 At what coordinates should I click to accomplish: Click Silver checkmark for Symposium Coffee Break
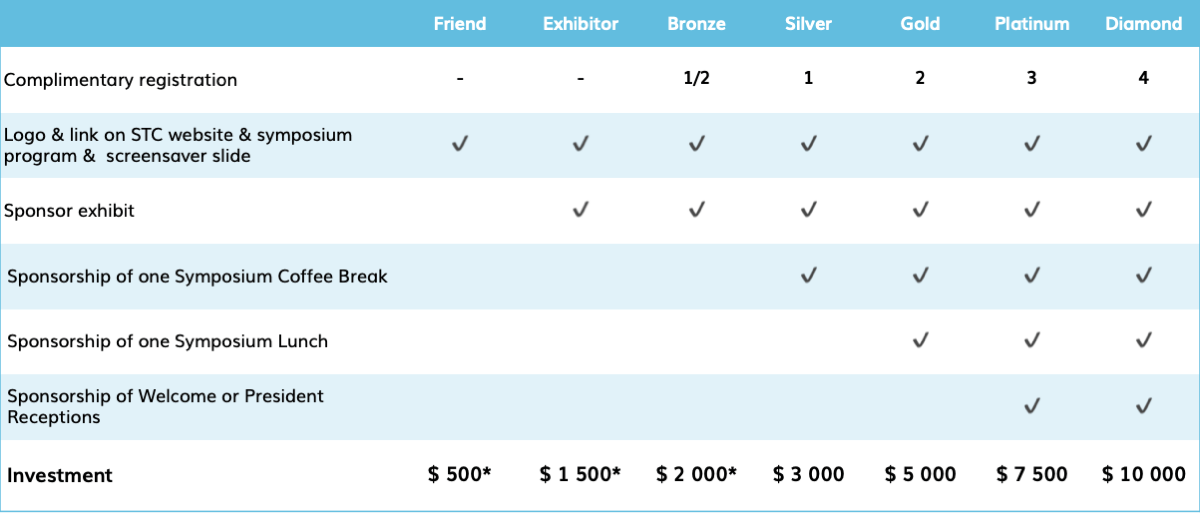808,275
